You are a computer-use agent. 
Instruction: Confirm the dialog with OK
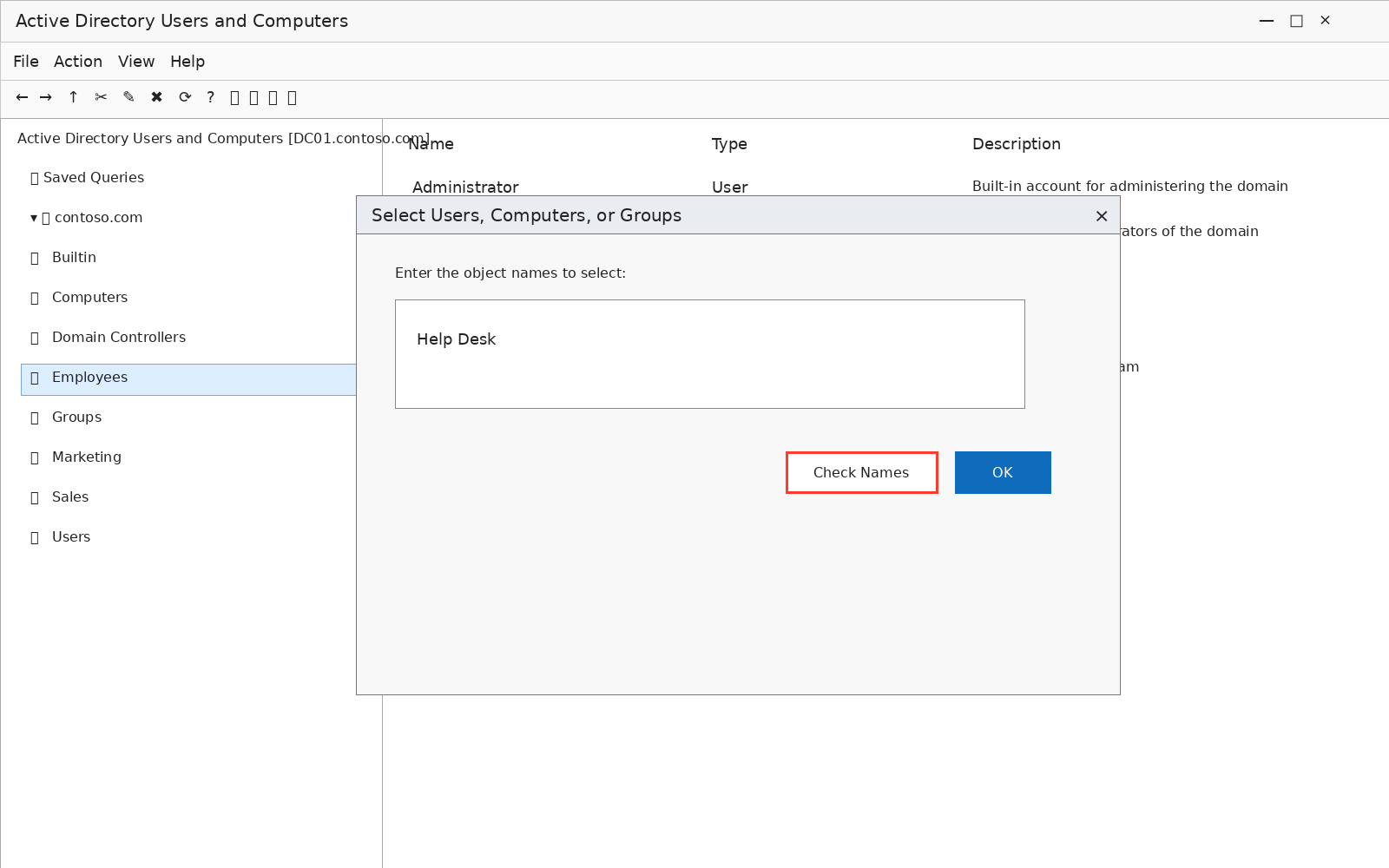click(1003, 472)
